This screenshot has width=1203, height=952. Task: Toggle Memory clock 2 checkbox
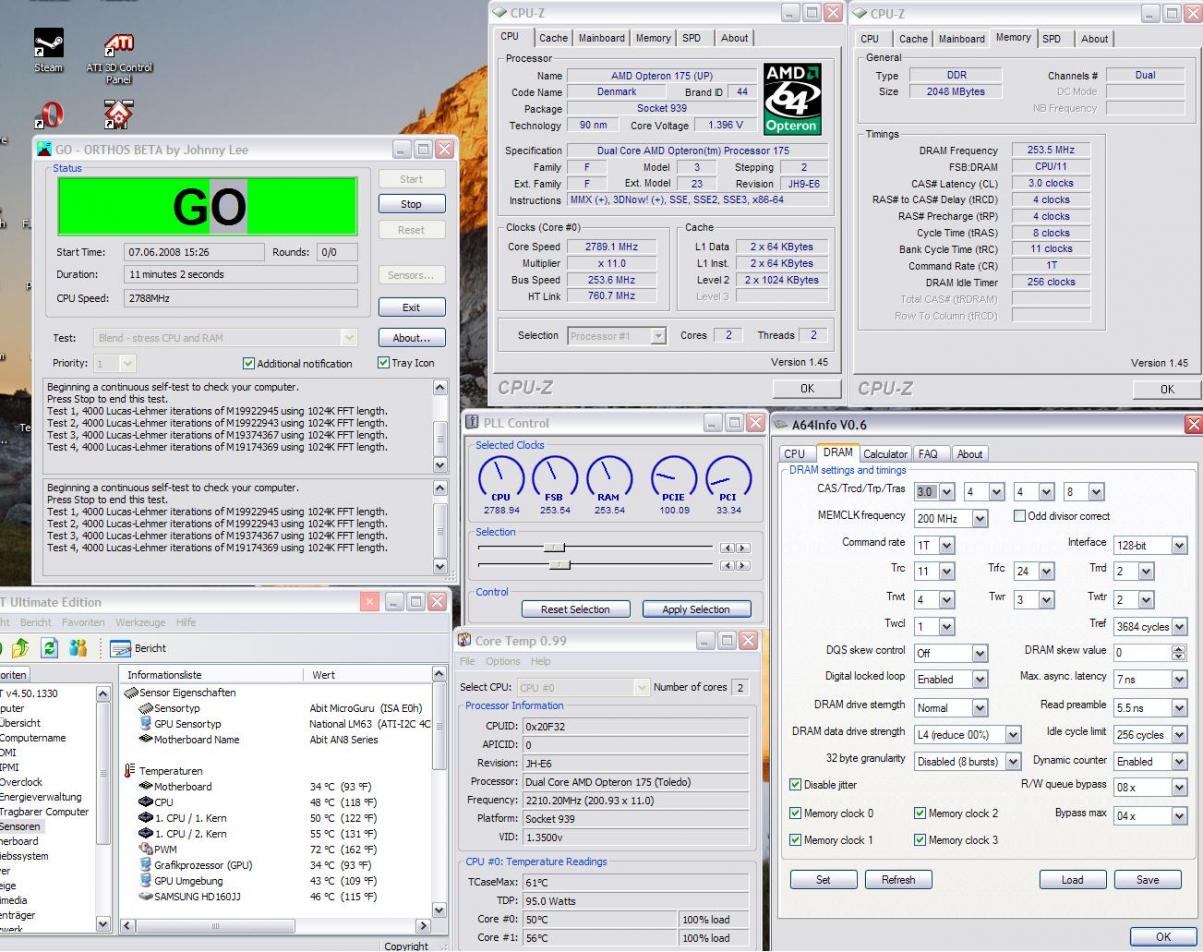pyautogui.click(x=920, y=813)
